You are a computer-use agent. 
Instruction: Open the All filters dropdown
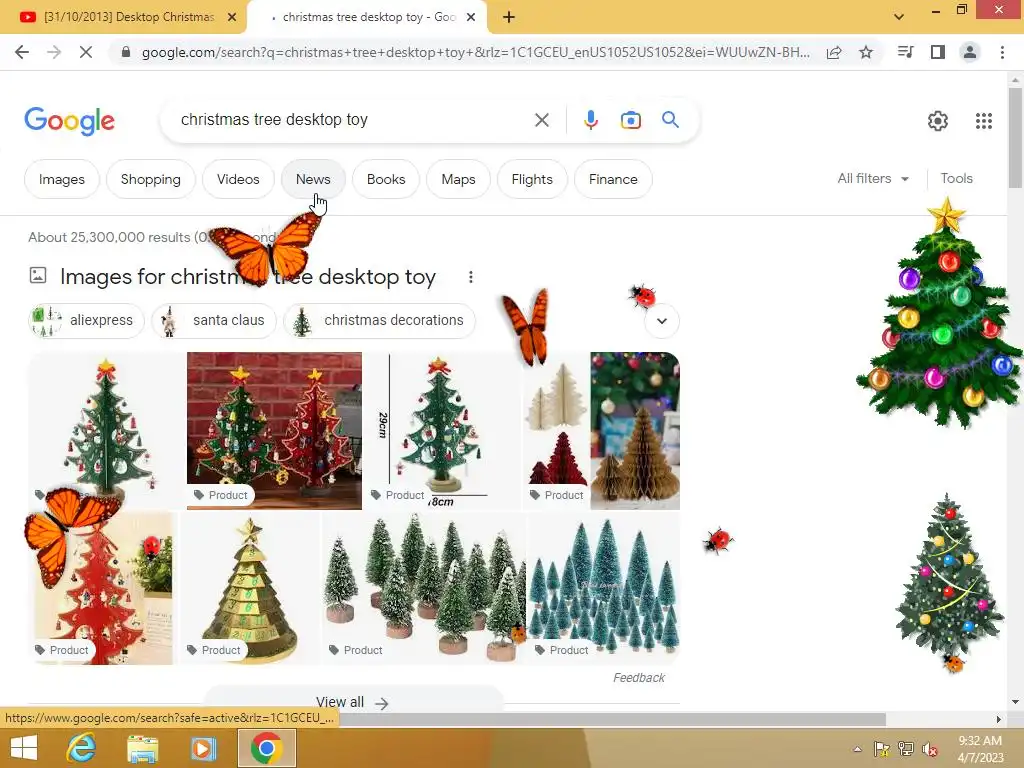pyautogui.click(x=873, y=178)
